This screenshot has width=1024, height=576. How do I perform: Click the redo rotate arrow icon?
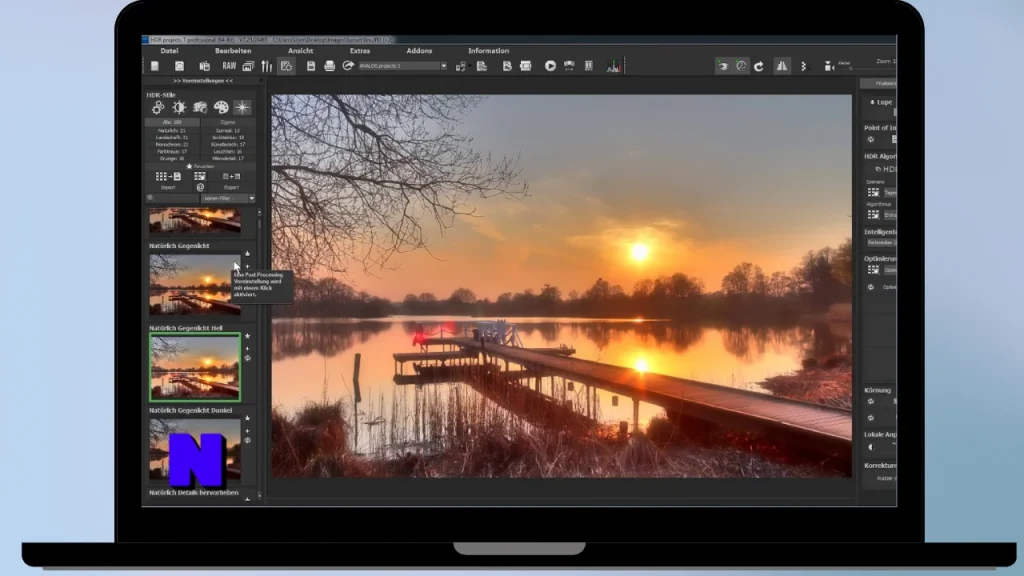pos(759,66)
